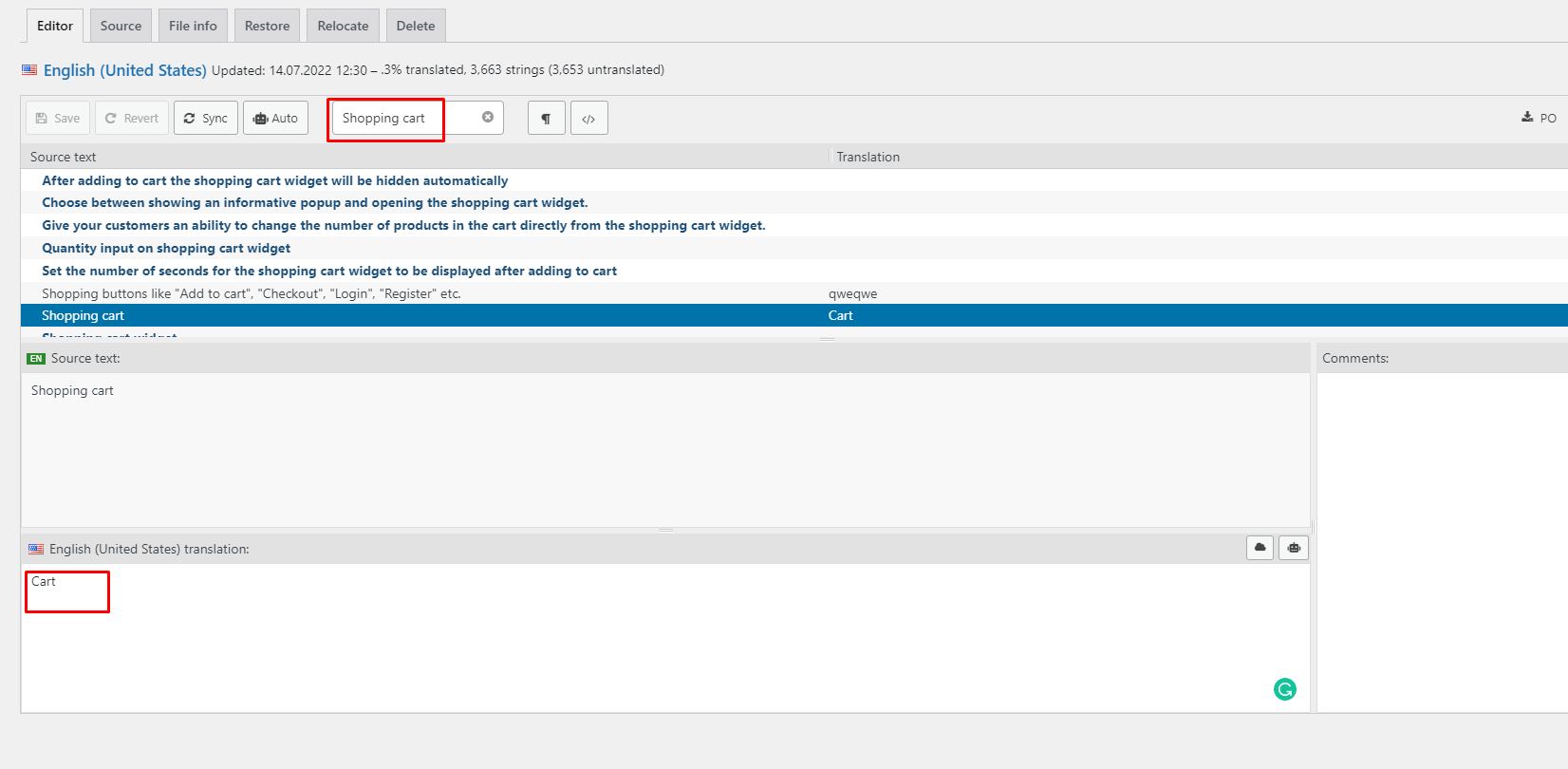Open the Source tab
This screenshot has width=1568, height=769.
121,26
